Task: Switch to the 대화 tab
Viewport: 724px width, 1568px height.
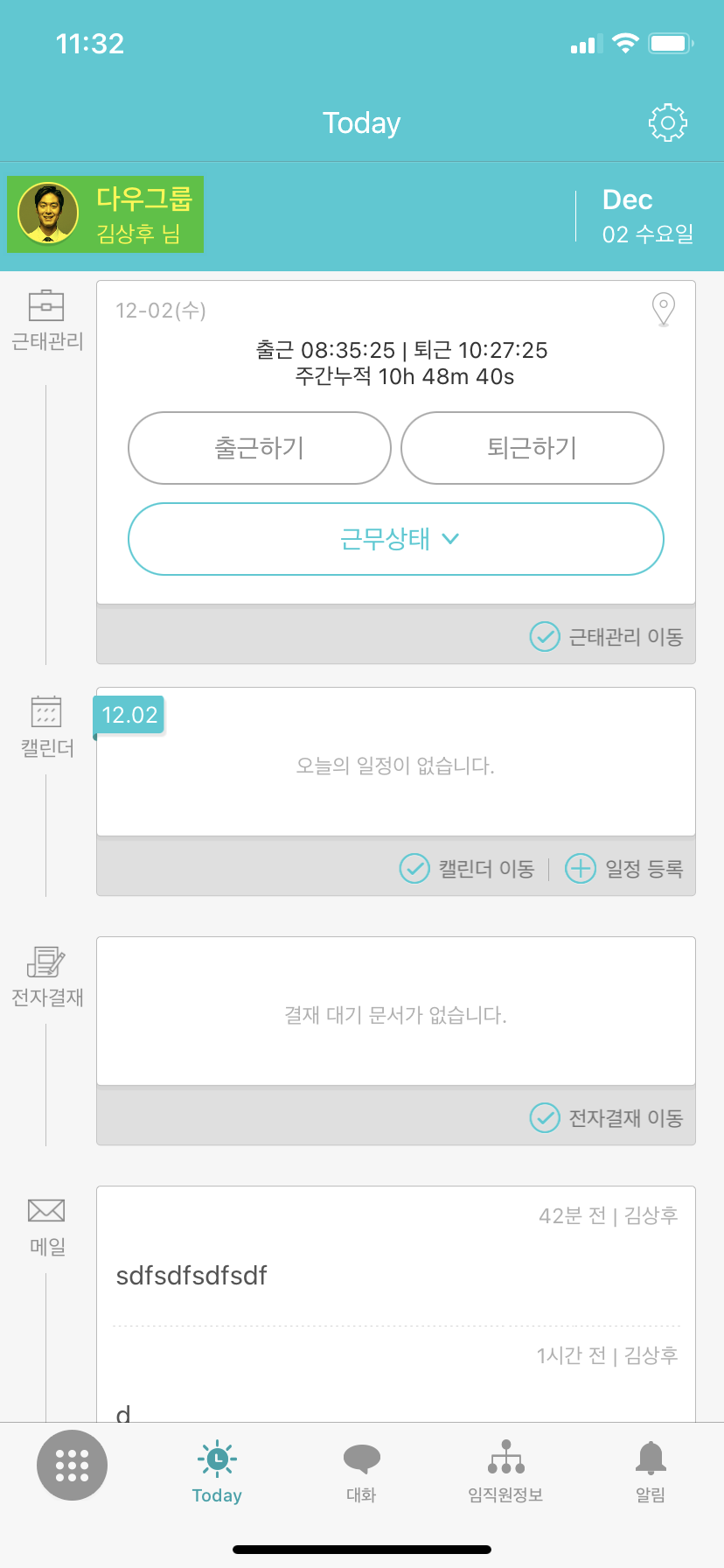Action: click(361, 1470)
